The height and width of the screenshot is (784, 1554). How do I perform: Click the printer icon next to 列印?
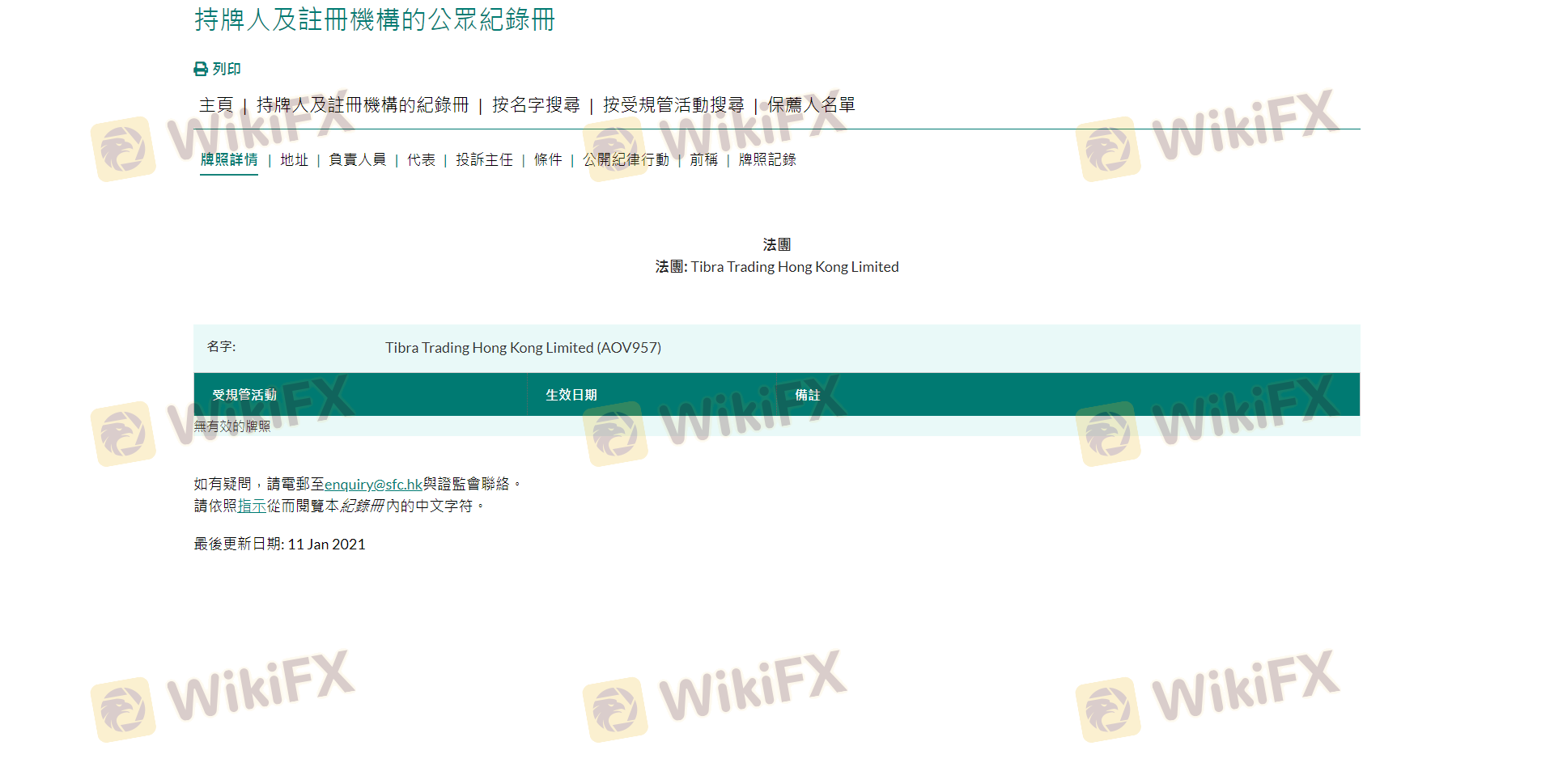[x=201, y=70]
